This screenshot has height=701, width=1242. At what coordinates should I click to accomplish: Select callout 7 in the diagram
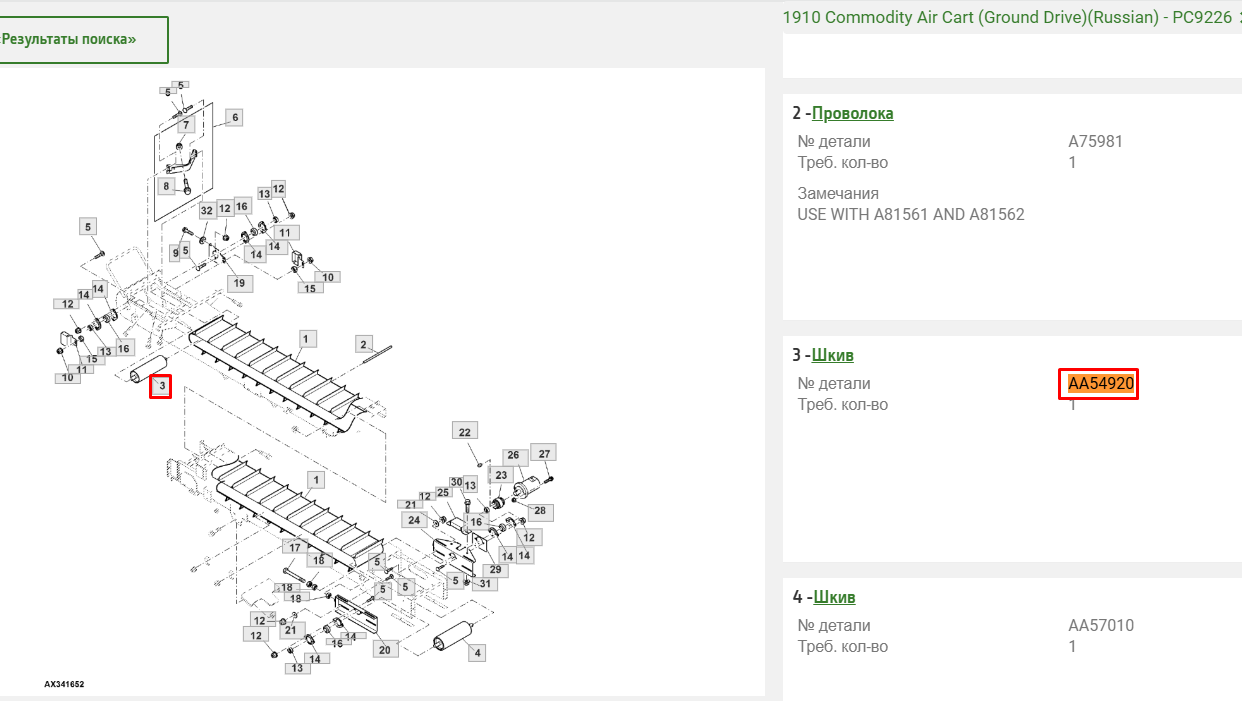coord(186,125)
